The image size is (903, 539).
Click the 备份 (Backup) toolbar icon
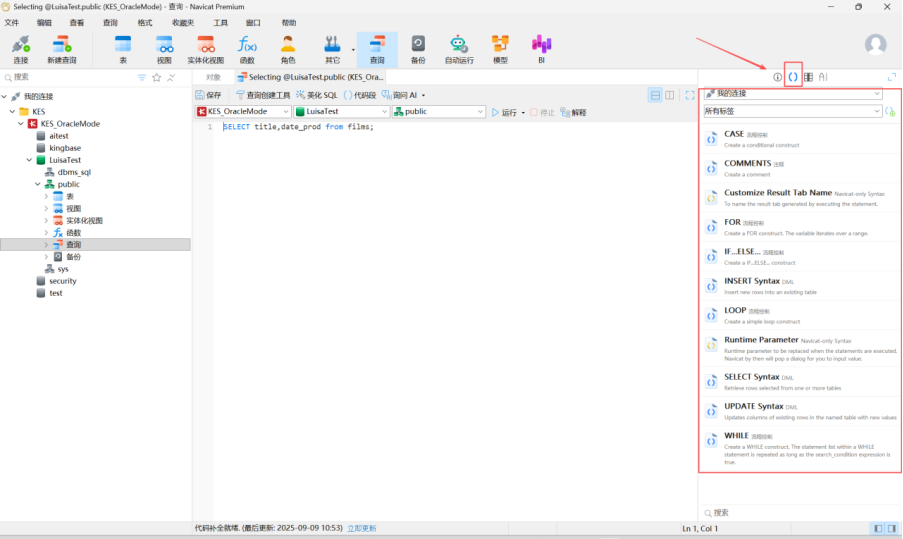(418, 48)
